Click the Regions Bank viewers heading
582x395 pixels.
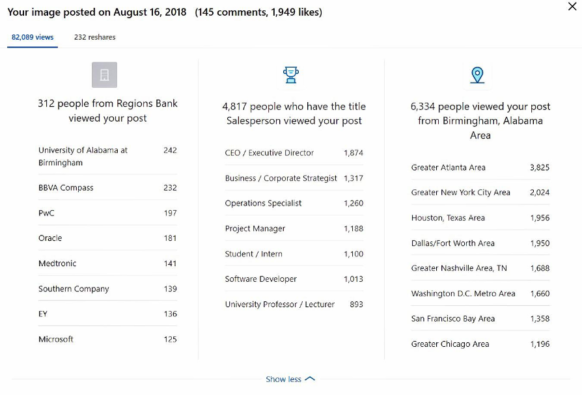[x=108, y=111]
